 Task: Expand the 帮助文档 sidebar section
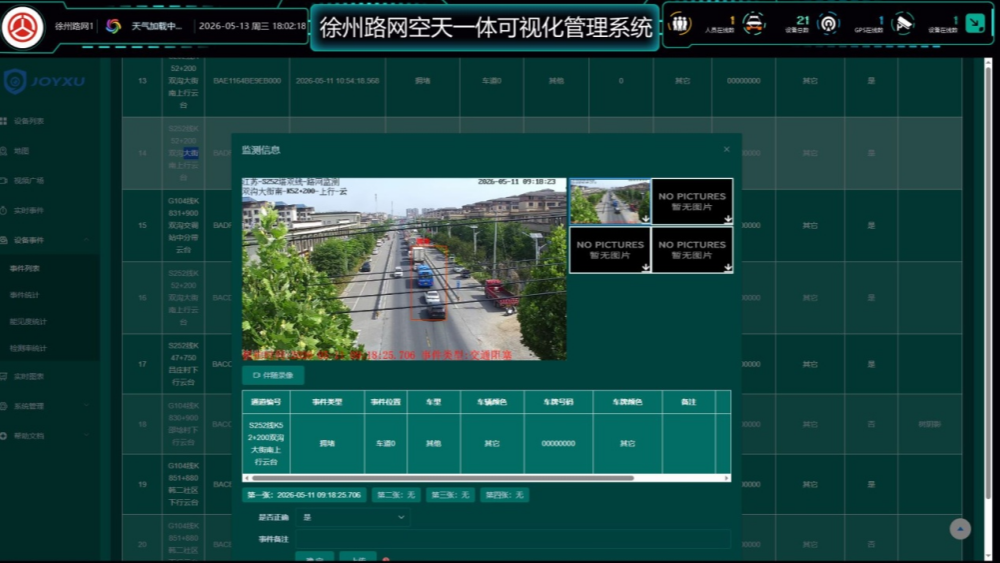pos(86,435)
